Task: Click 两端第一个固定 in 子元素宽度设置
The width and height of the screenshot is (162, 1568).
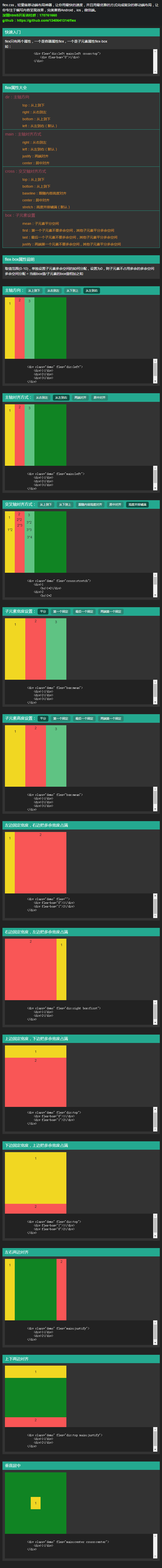Action: click(111, 612)
